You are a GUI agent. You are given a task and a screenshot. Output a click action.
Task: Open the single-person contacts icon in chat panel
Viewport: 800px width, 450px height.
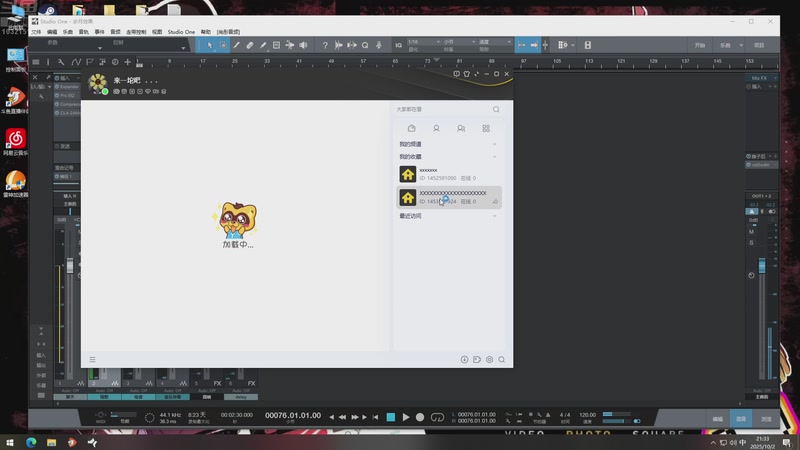coord(436,129)
